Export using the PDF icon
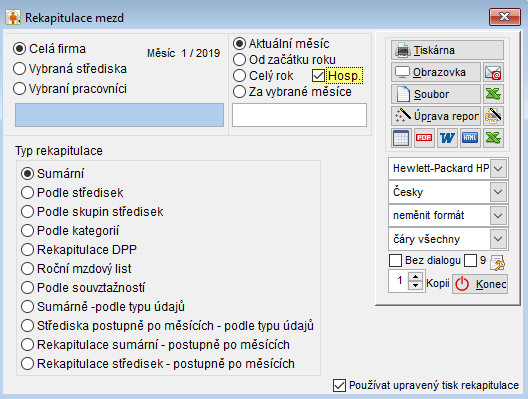 (x=424, y=138)
